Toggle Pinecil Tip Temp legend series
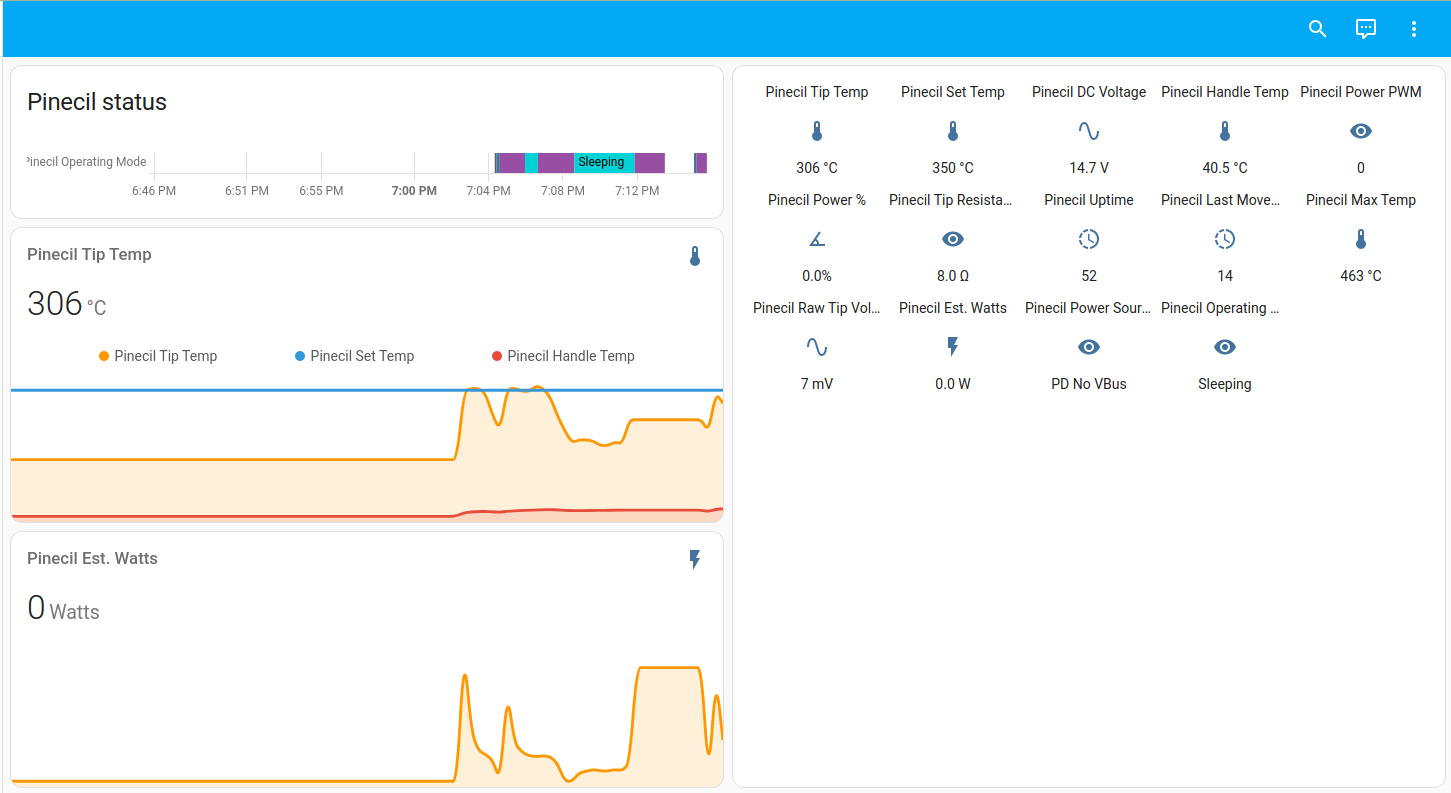The width and height of the screenshot is (1451, 793). [158, 356]
